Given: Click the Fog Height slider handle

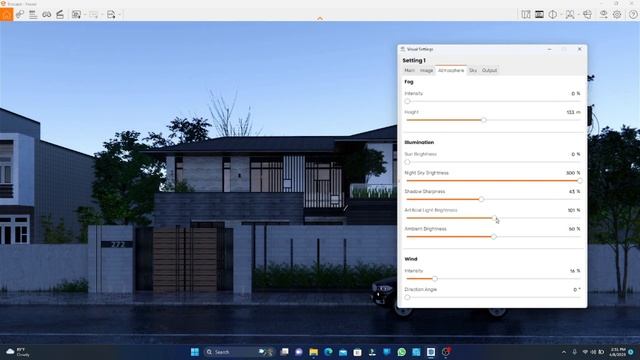Looking at the screenshot, I should 484,120.
